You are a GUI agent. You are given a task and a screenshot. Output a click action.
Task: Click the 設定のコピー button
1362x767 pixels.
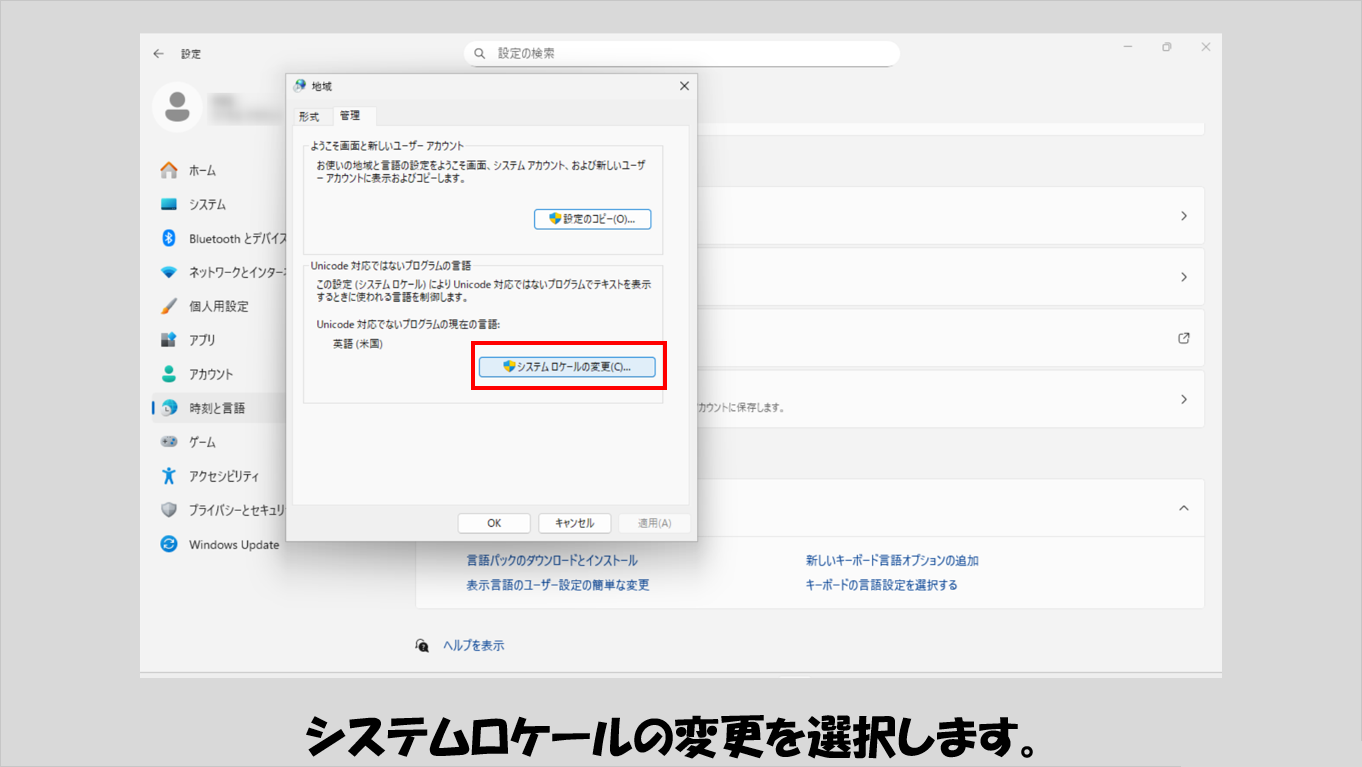(x=592, y=219)
